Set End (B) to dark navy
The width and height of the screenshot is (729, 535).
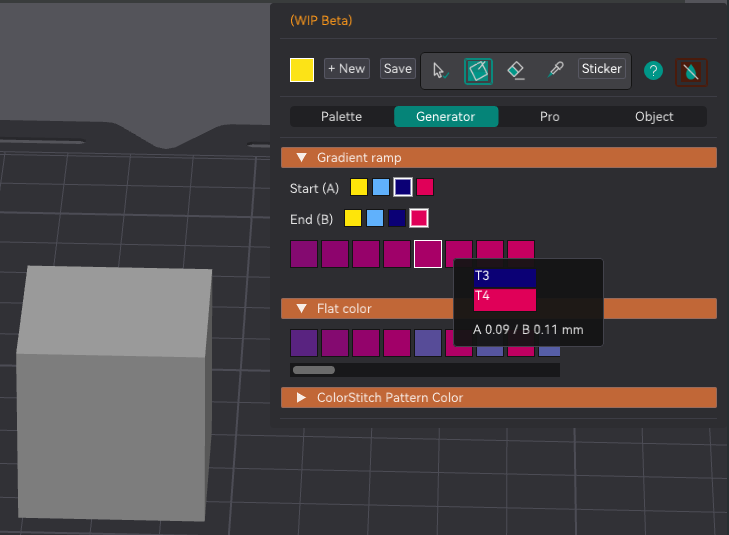tap(397, 218)
